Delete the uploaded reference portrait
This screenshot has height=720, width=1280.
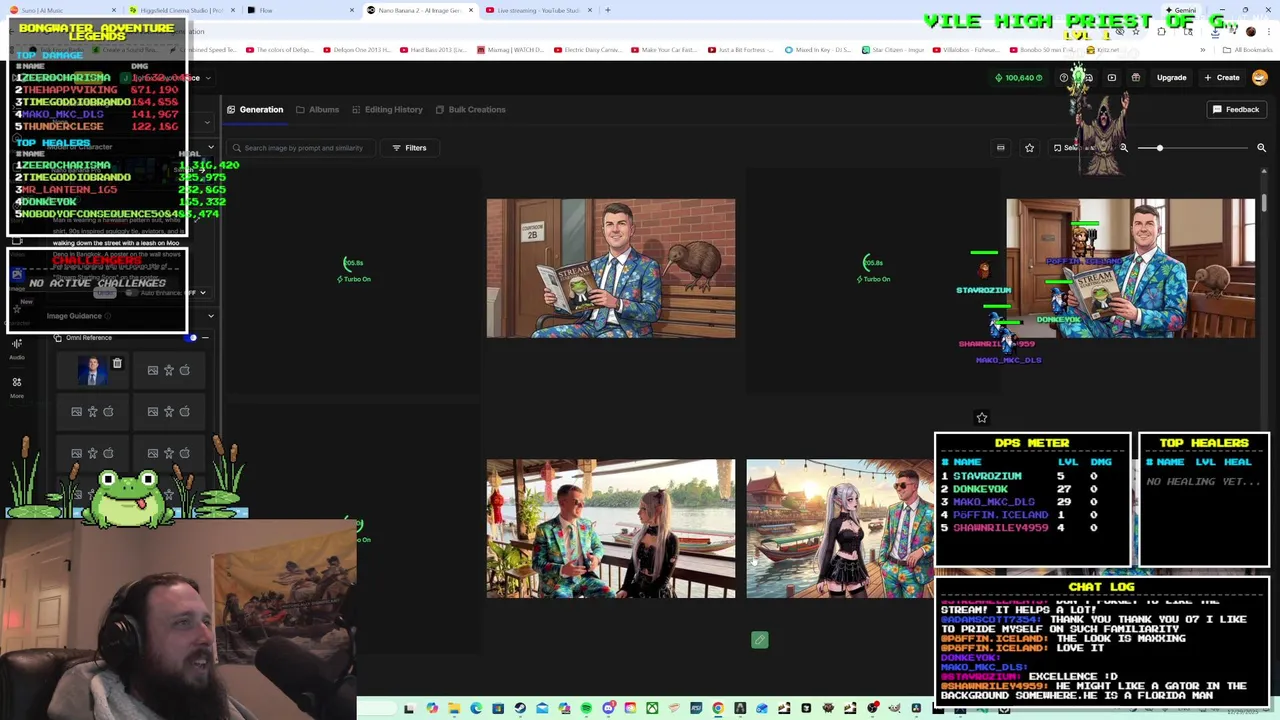tap(117, 364)
